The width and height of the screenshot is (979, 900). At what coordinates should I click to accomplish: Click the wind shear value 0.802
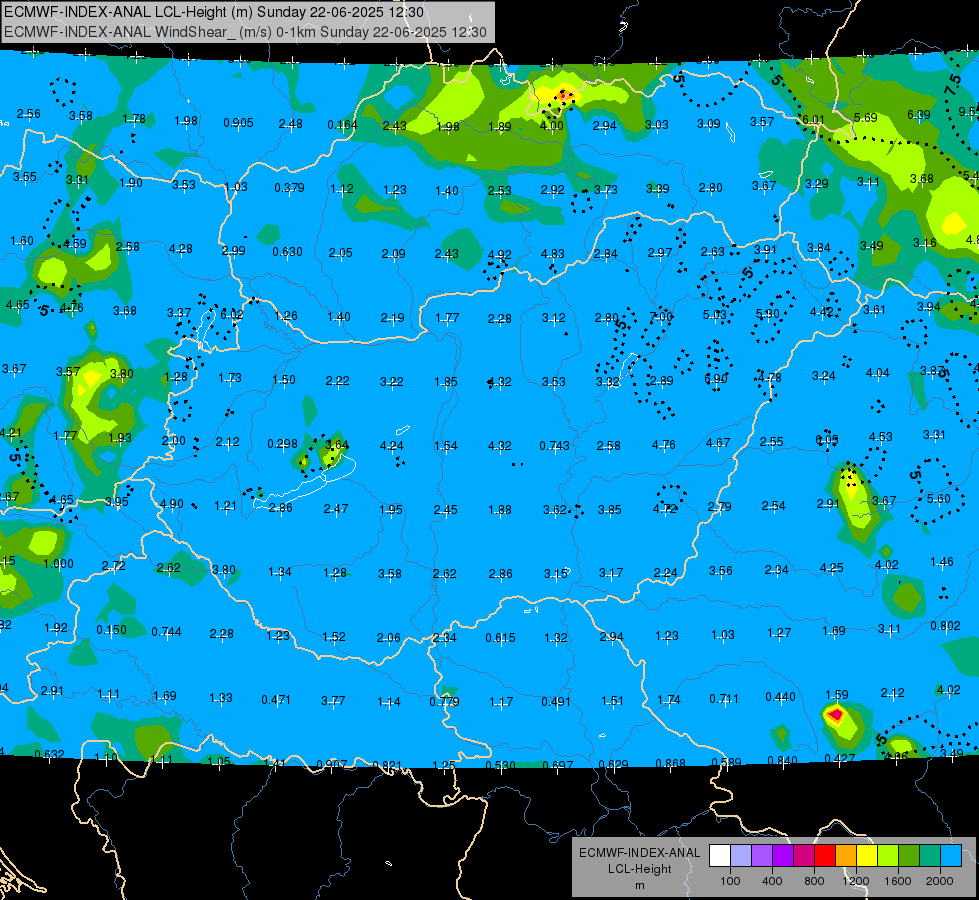click(945, 626)
